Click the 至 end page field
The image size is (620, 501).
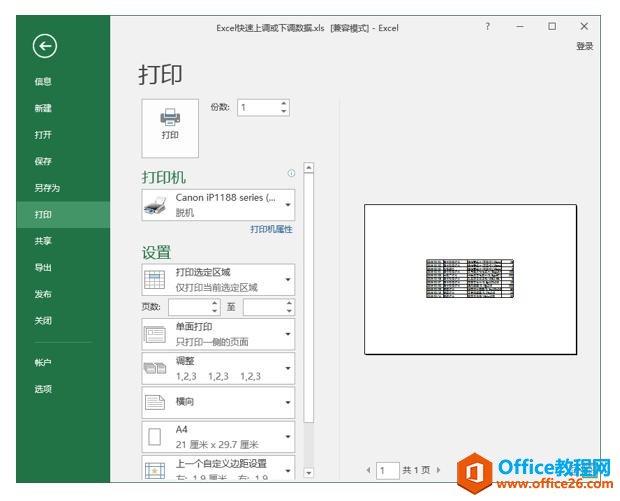pyautogui.click(x=265, y=307)
